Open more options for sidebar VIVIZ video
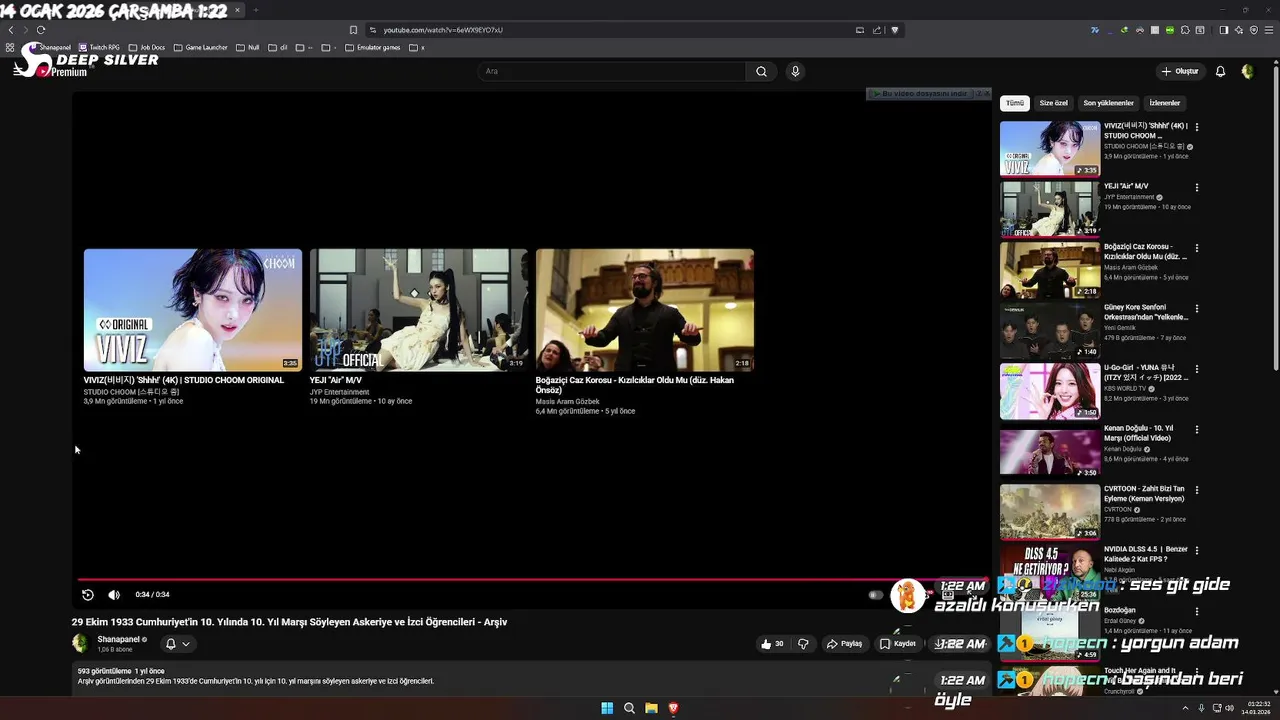 click(x=1196, y=127)
